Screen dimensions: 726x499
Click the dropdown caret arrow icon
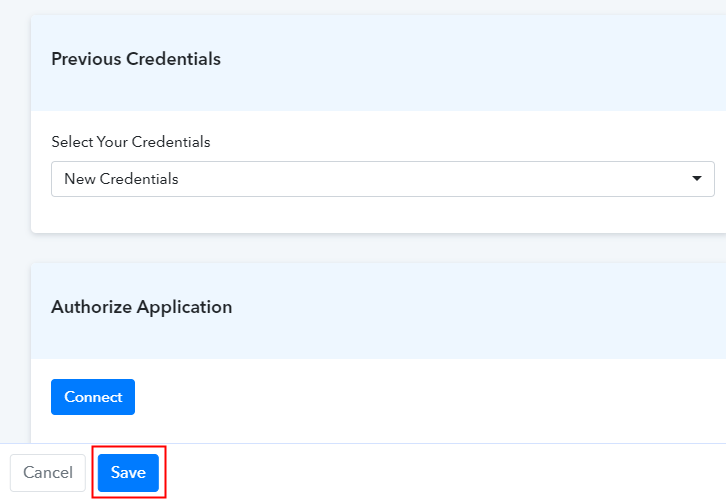pos(697,179)
